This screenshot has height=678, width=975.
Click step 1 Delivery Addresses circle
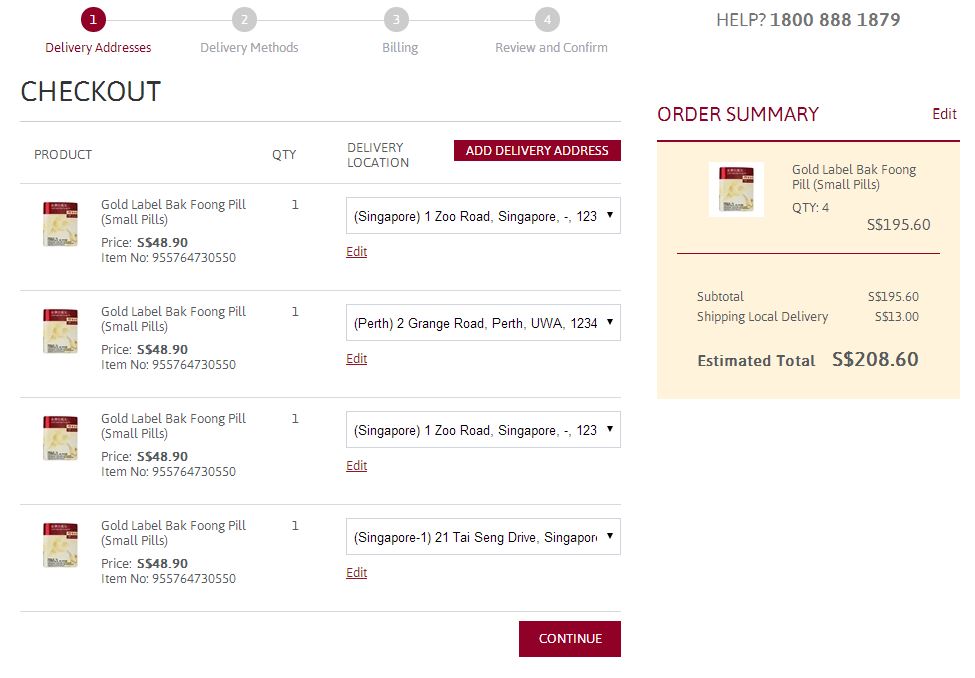(93, 20)
